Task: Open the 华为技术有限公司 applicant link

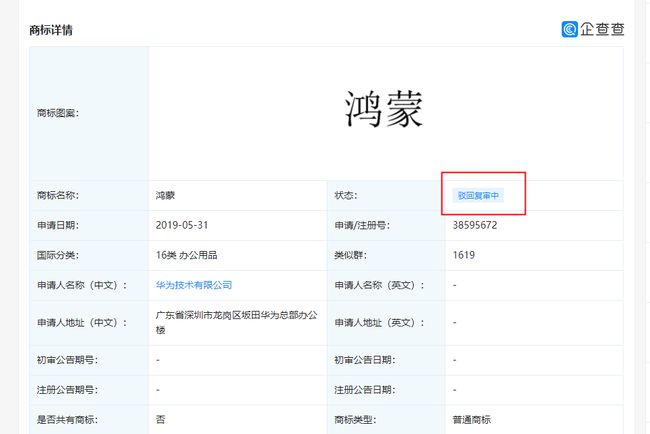Action: (194, 285)
